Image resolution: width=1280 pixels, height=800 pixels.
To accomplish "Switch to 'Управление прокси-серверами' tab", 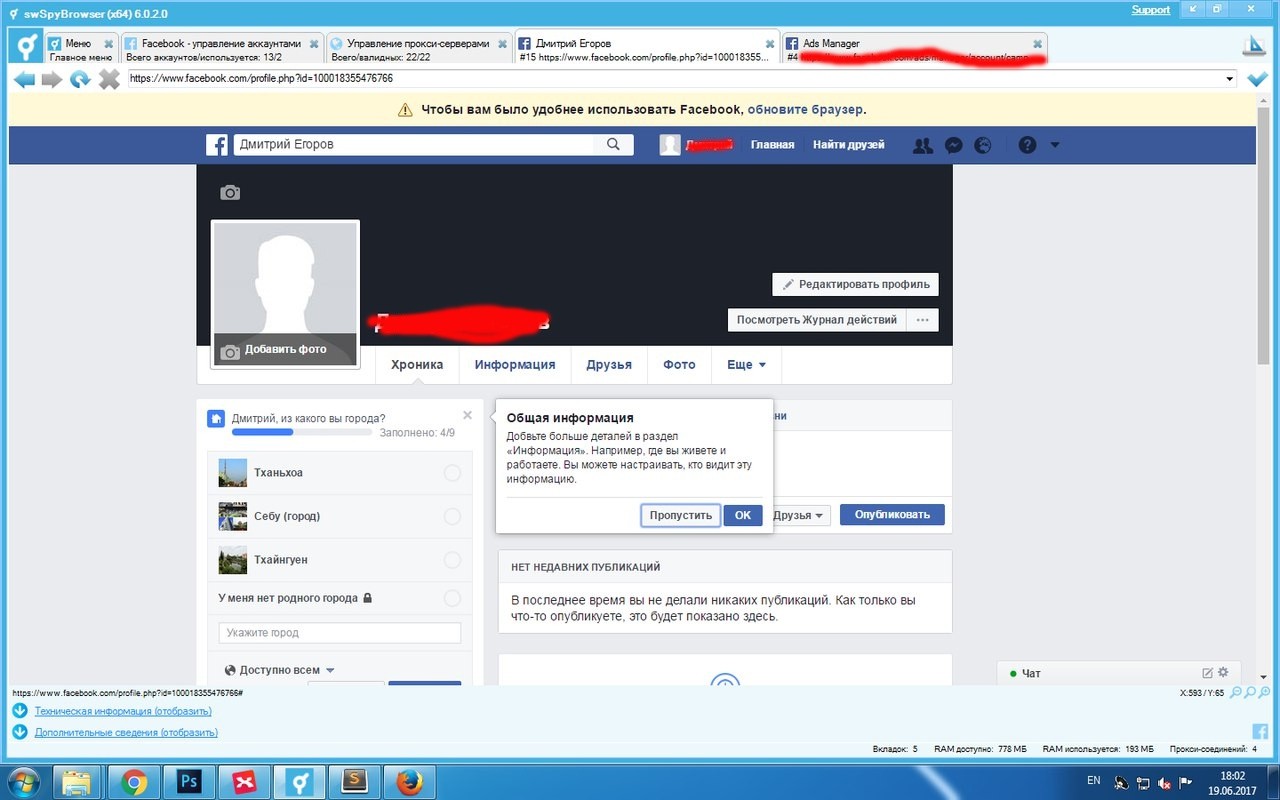I will pos(419,49).
